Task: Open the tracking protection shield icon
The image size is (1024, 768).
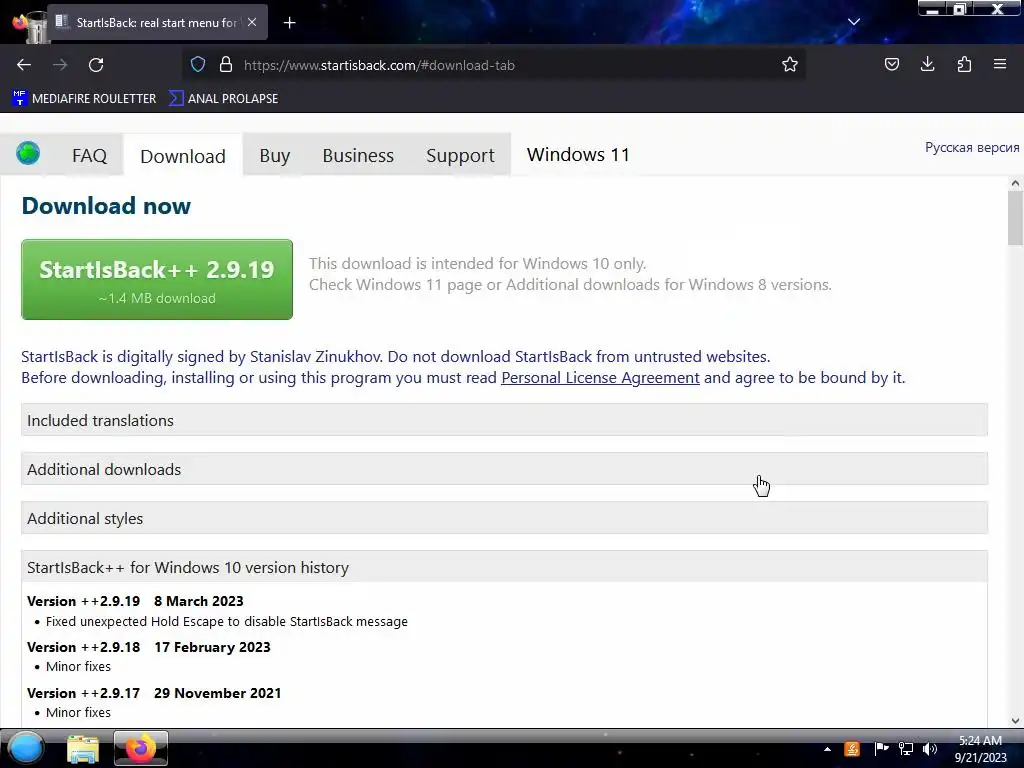Action: point(198,65)
